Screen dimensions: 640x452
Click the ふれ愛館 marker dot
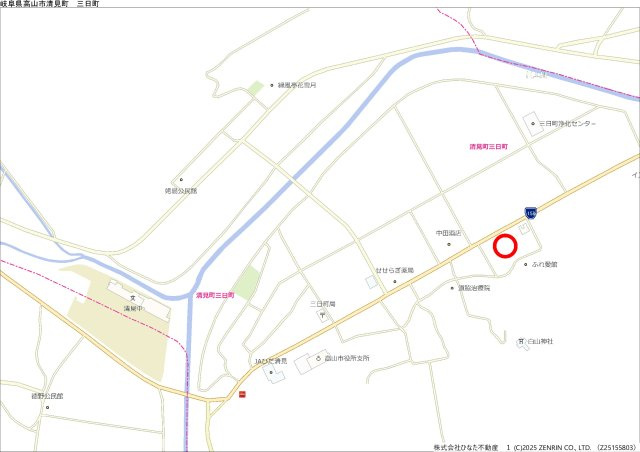click(x=526, y=264)
